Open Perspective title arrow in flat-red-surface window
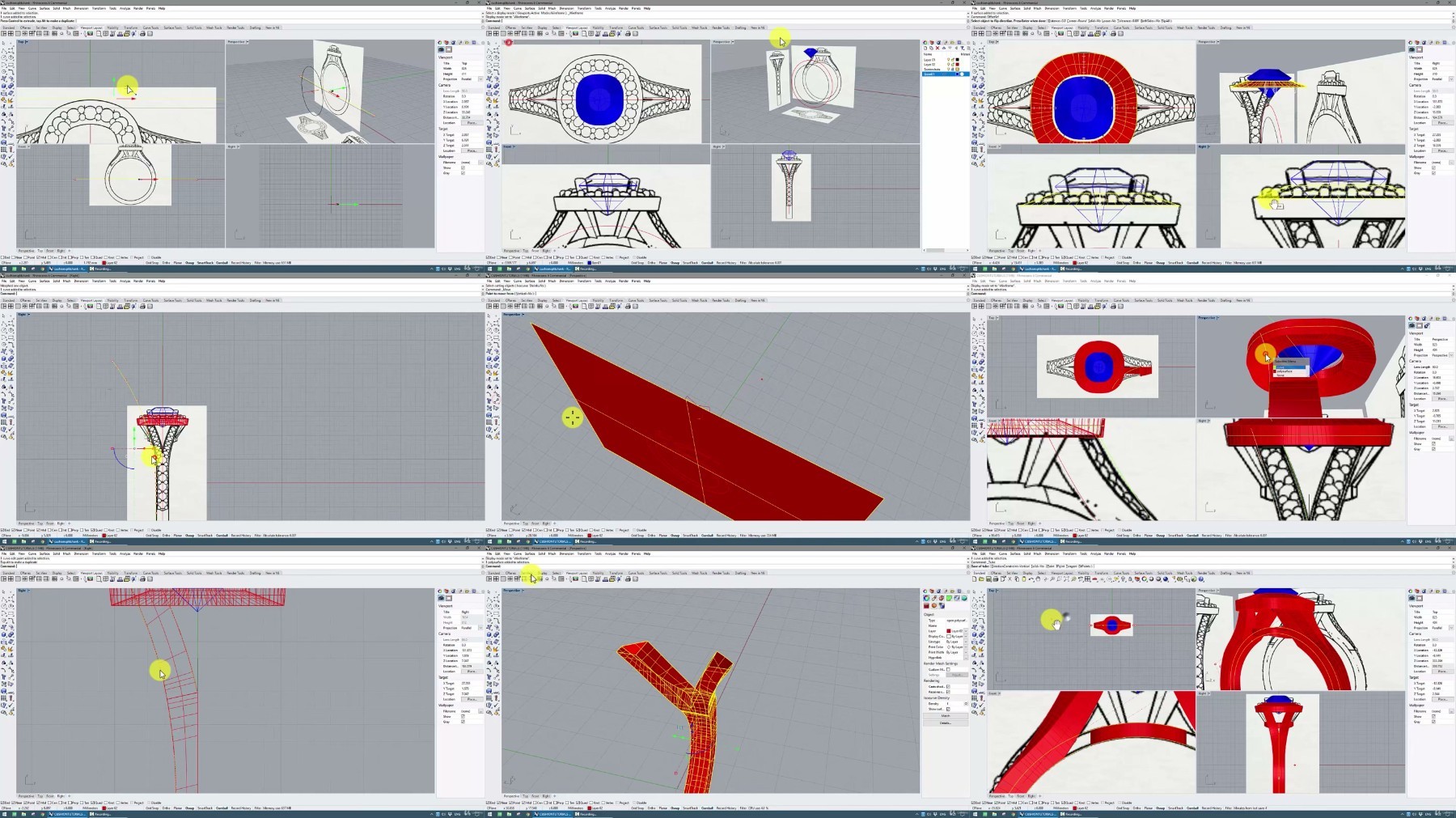This screenshot has width=1456, height=818. [x=523, y=315]
